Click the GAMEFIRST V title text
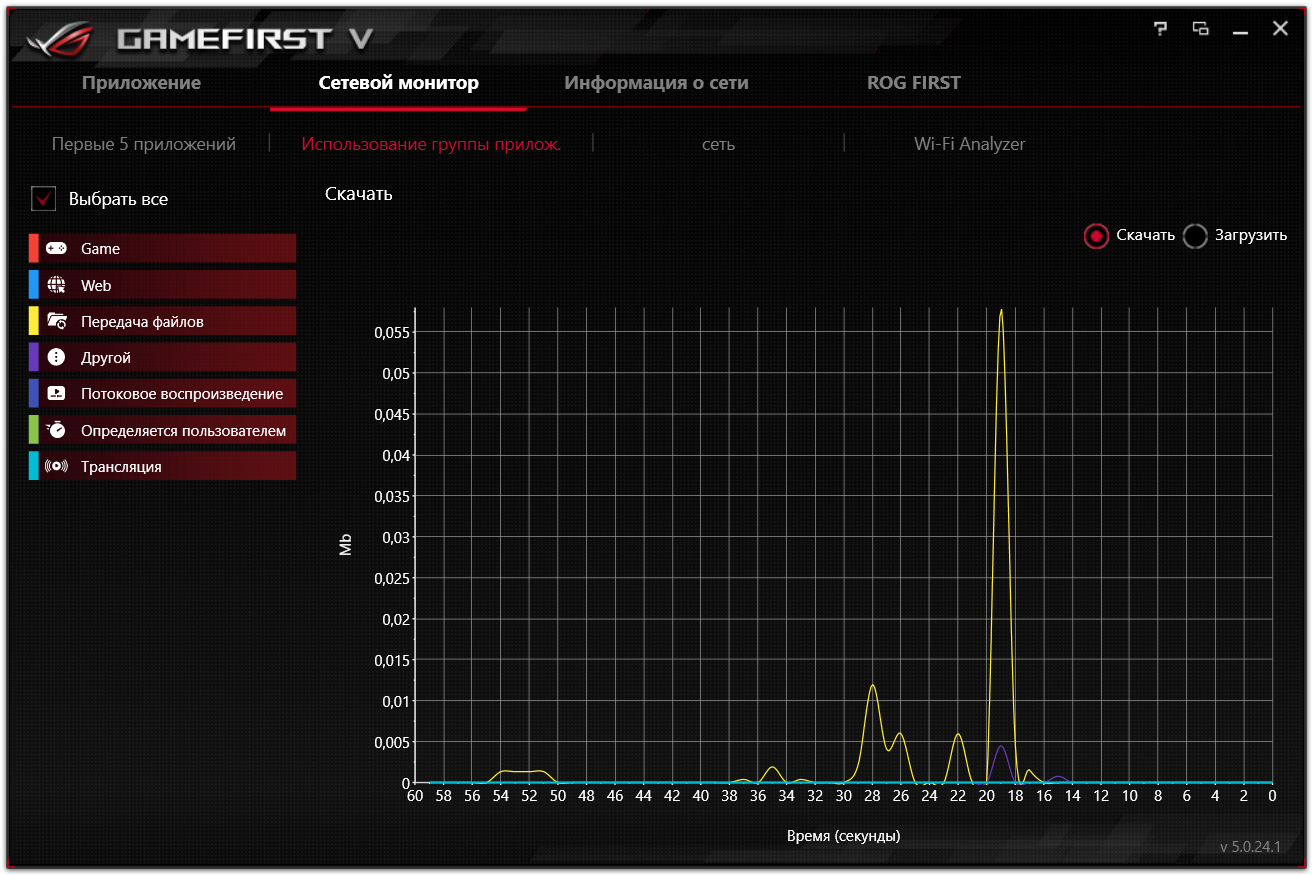The image size is (1313, 875). click(245, 39)
